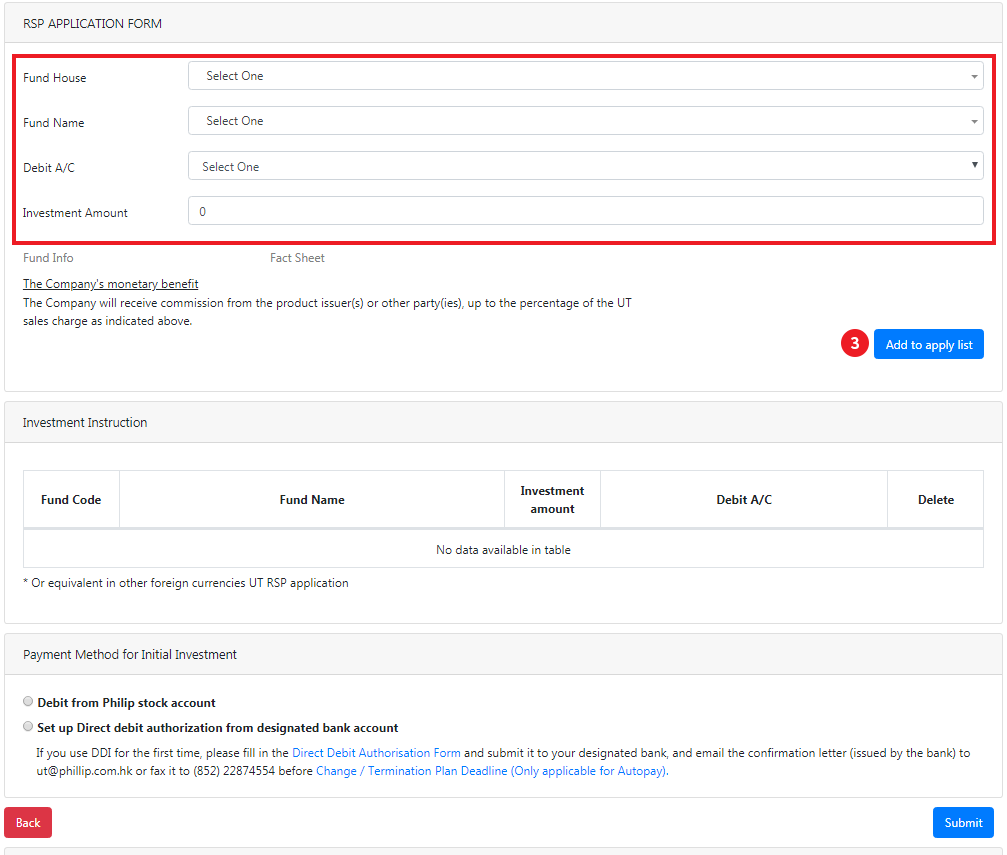The height and width of the screenshot is (855, 1007).
Task: Open the Fact Sheet link
Action: (x=297, y=258)
